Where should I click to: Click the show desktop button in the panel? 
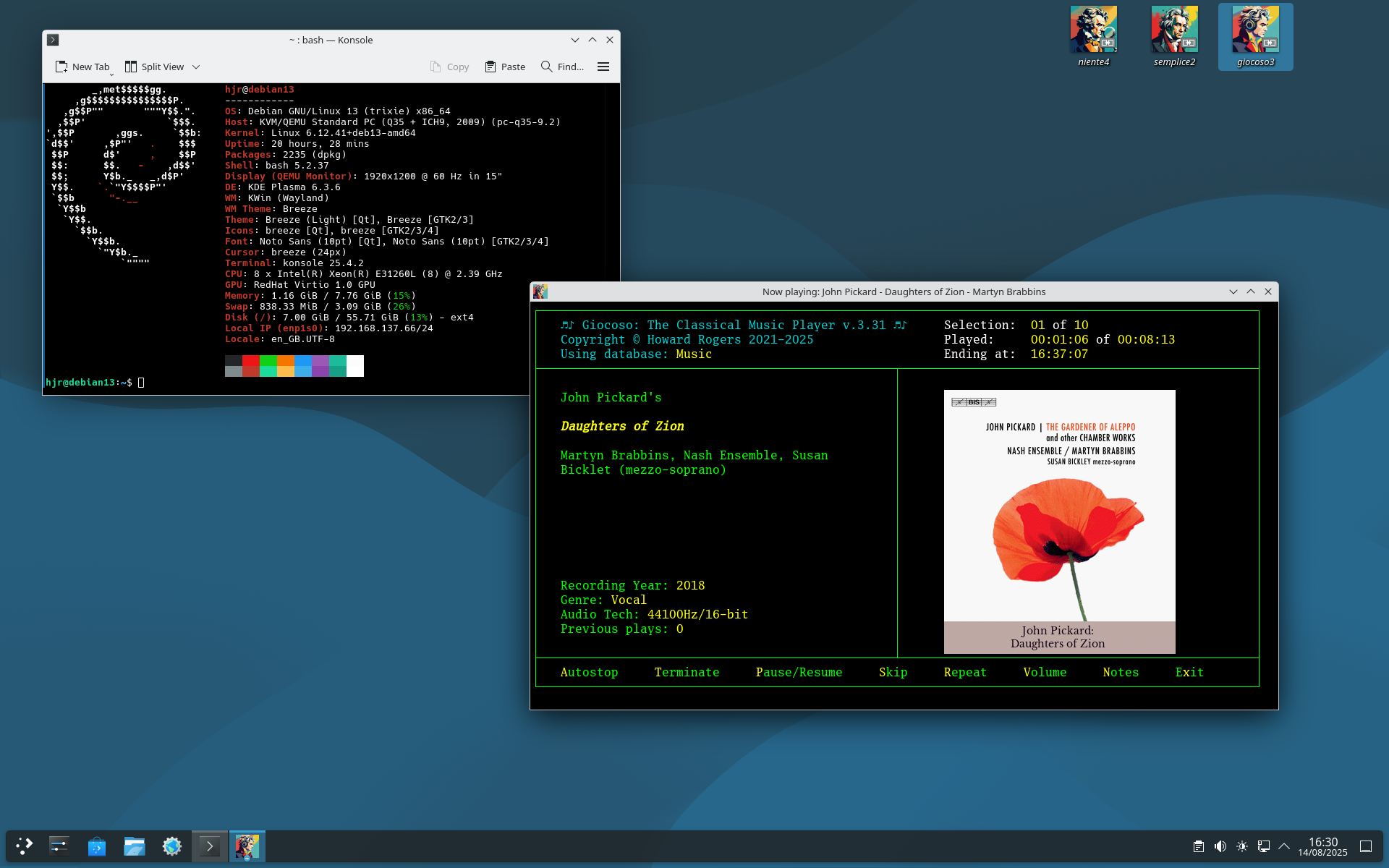1366,846
